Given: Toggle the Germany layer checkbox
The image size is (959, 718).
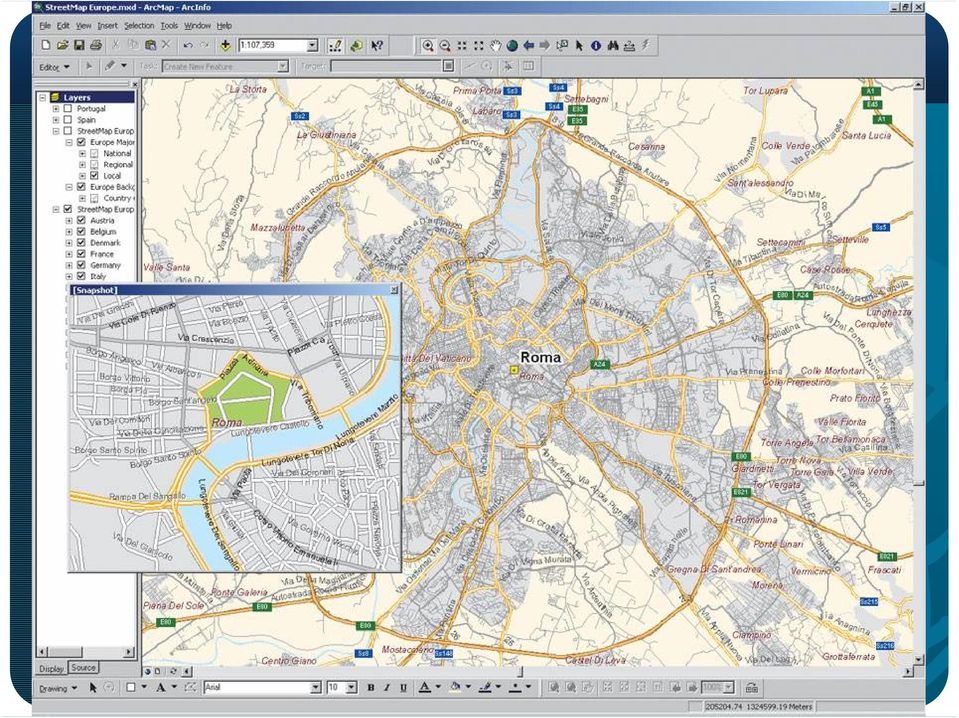Looking at the screenshot, I should tap(81, 265).
